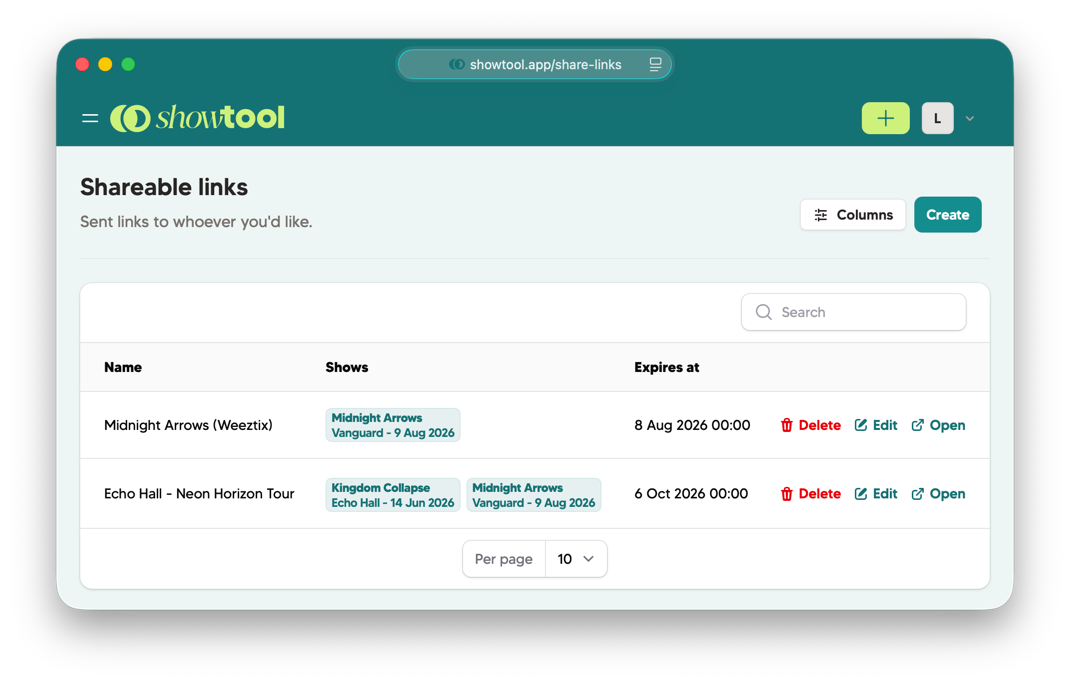Screen dimensions: 1070x684
Task: Select the Midnight Arrows (Weeztix) name
Action: click(188, 425)
